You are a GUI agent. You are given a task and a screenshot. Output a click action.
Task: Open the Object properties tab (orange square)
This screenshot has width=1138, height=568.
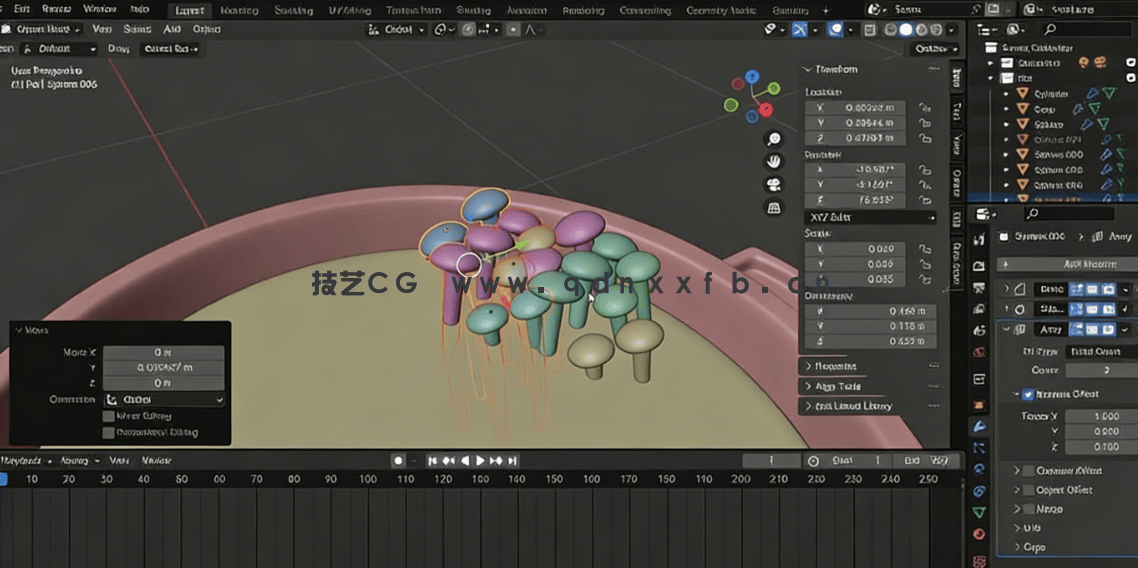[979, 404]
